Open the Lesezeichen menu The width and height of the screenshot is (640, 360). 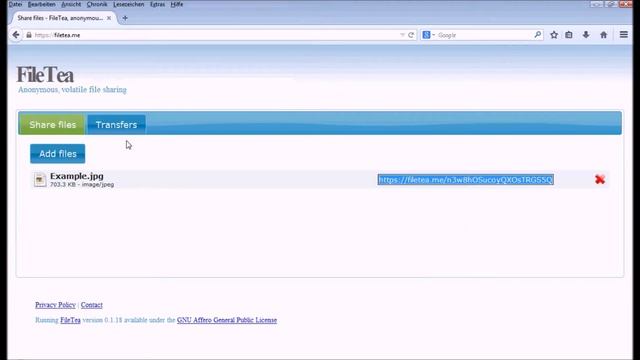pyautogui.click(x=129, y=4)
